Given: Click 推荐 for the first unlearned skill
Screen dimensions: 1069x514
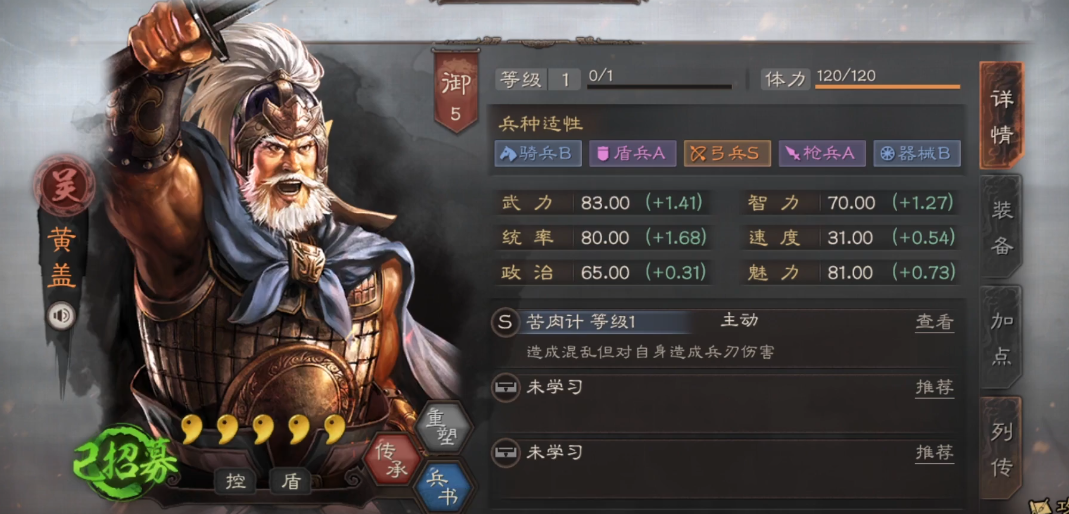Looking at the screenshot, I should (934, 388).
